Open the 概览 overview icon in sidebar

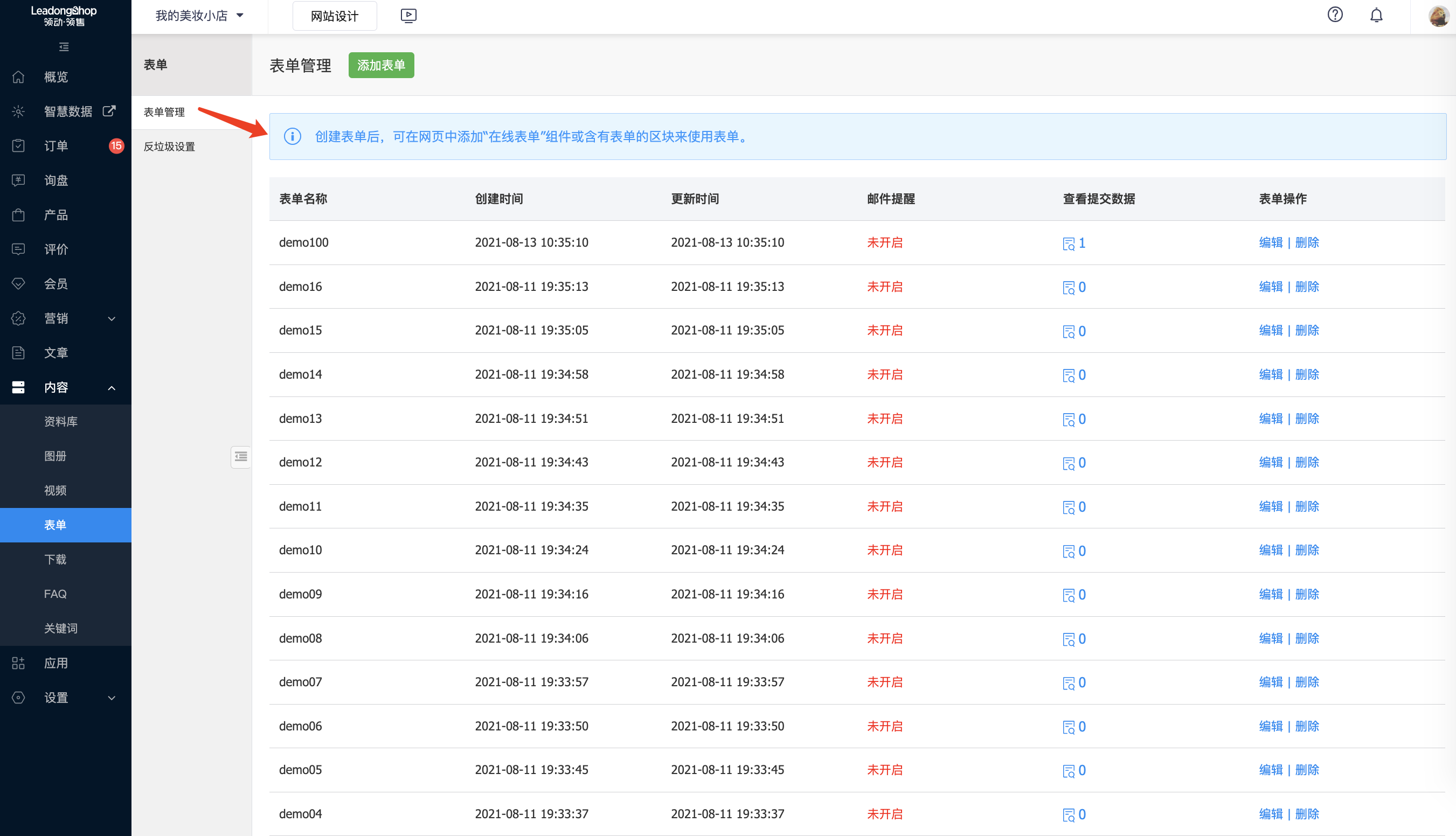tap(18, 77)
